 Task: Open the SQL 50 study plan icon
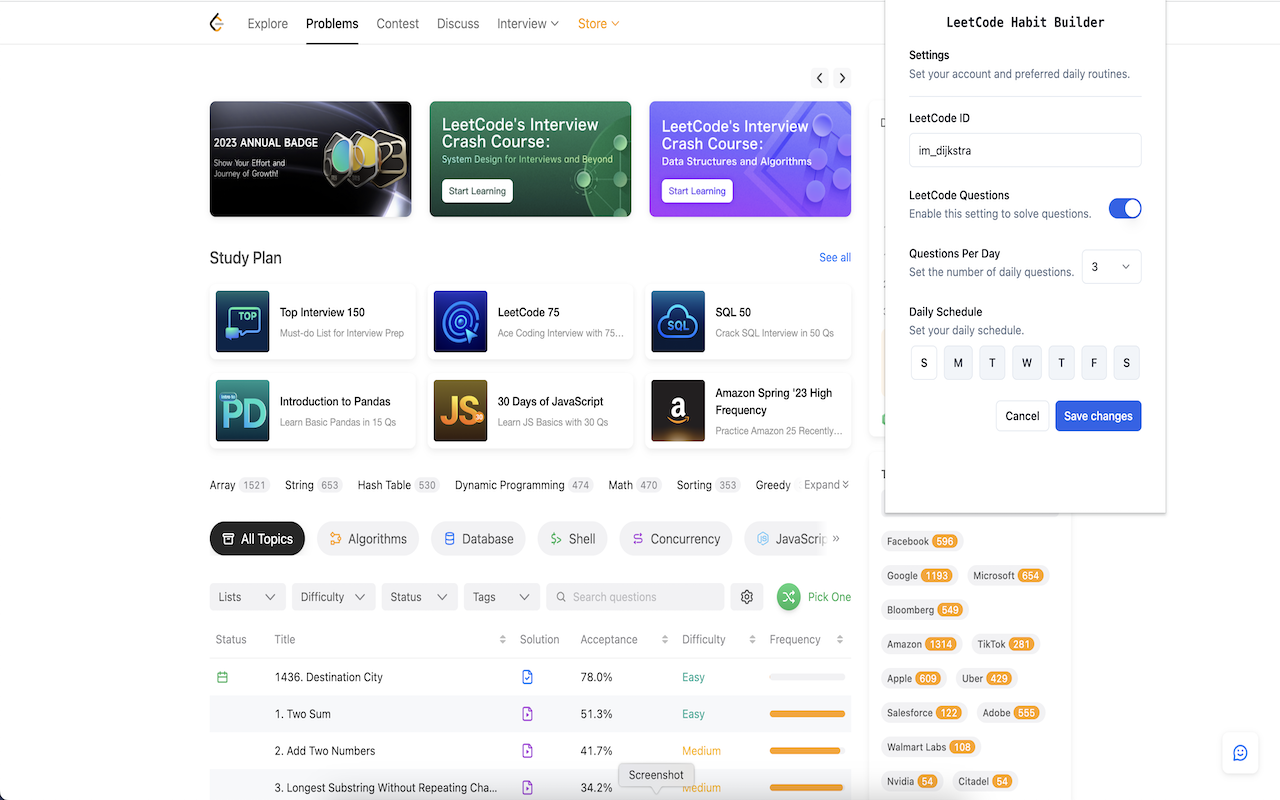pyautogui.click(x=678, y=321)
